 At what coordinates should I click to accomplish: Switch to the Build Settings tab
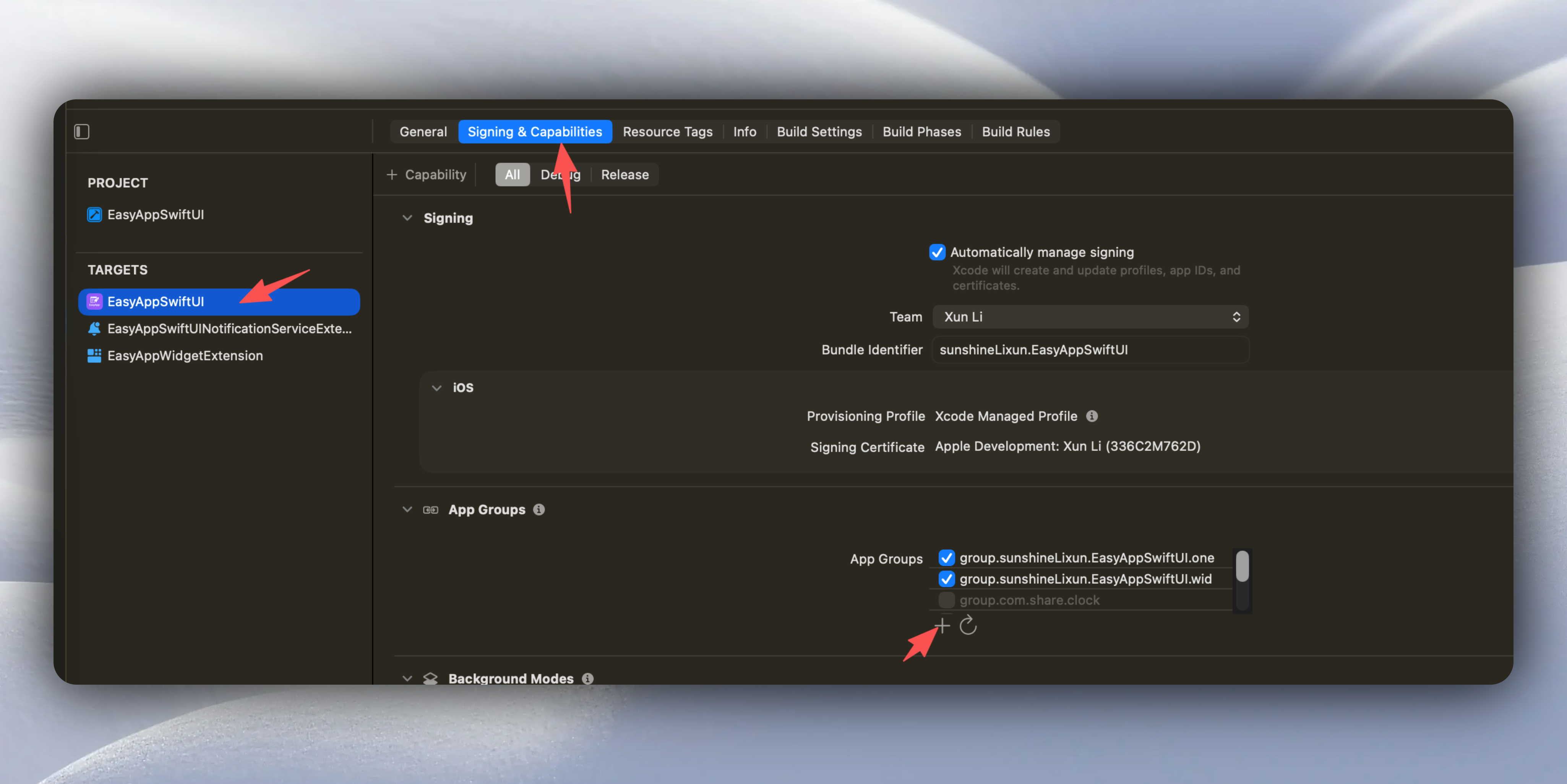pyautogui.click(x=819, y=131)
